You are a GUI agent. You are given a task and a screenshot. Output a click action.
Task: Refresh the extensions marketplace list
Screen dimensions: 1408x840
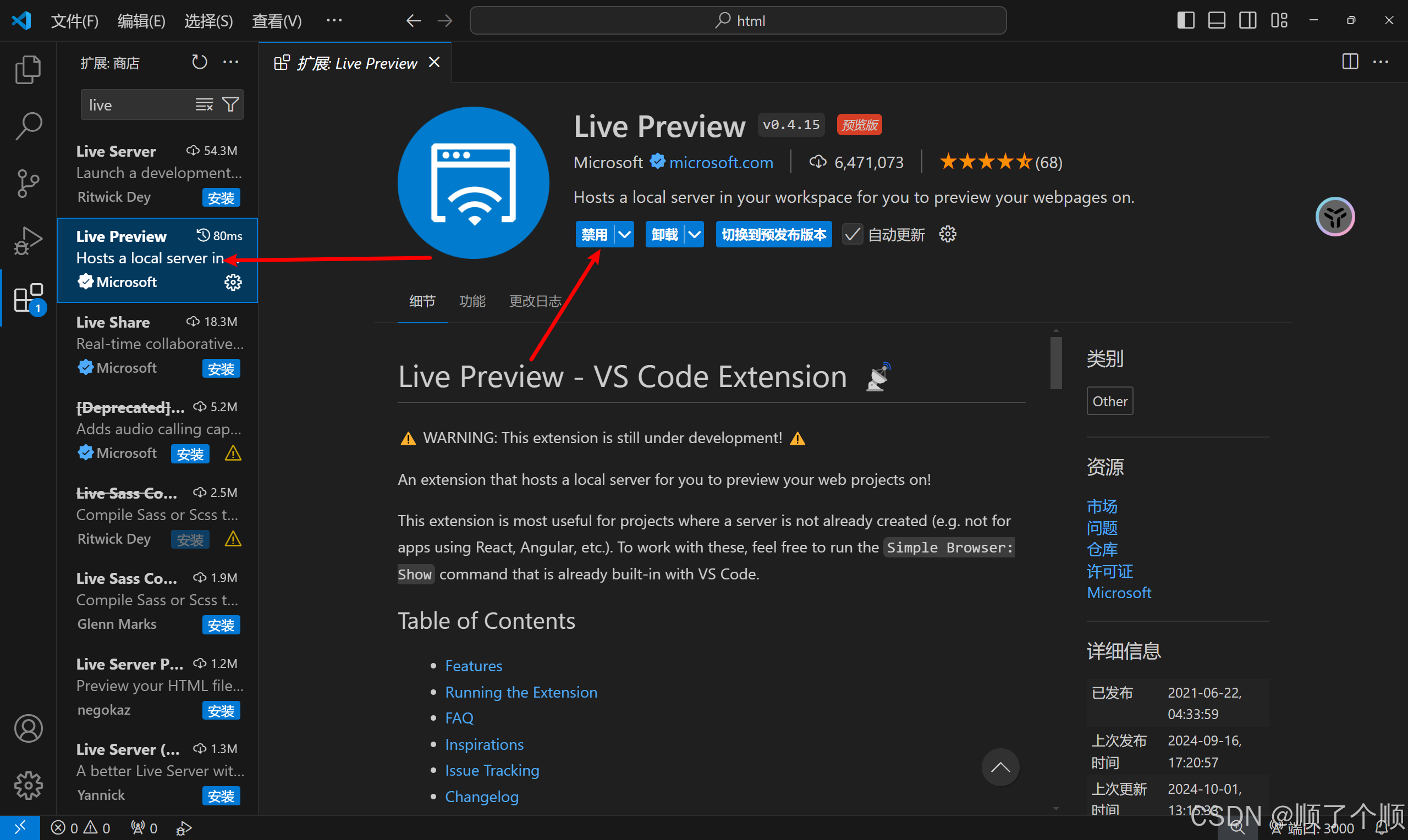[x=199, y=62]
